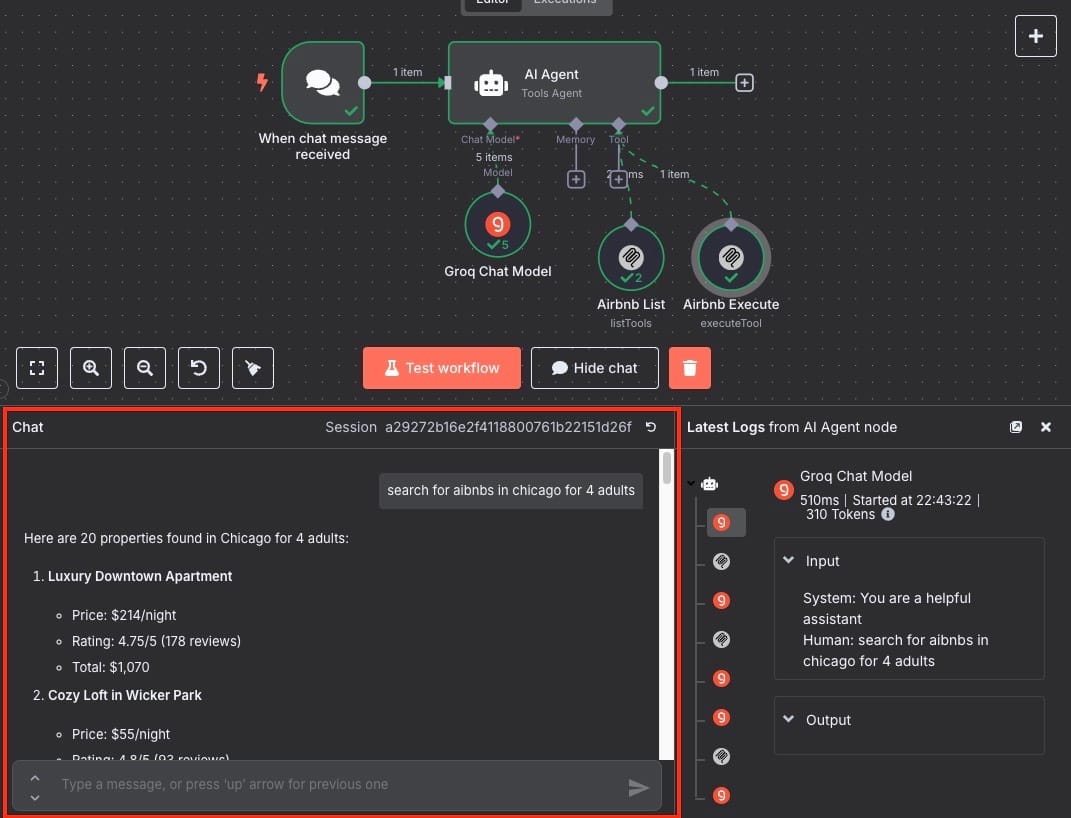The height and width of the screenshot is (818, 1071).
Task: Zoom in on the canvas
Action: [x=91, y=368]
